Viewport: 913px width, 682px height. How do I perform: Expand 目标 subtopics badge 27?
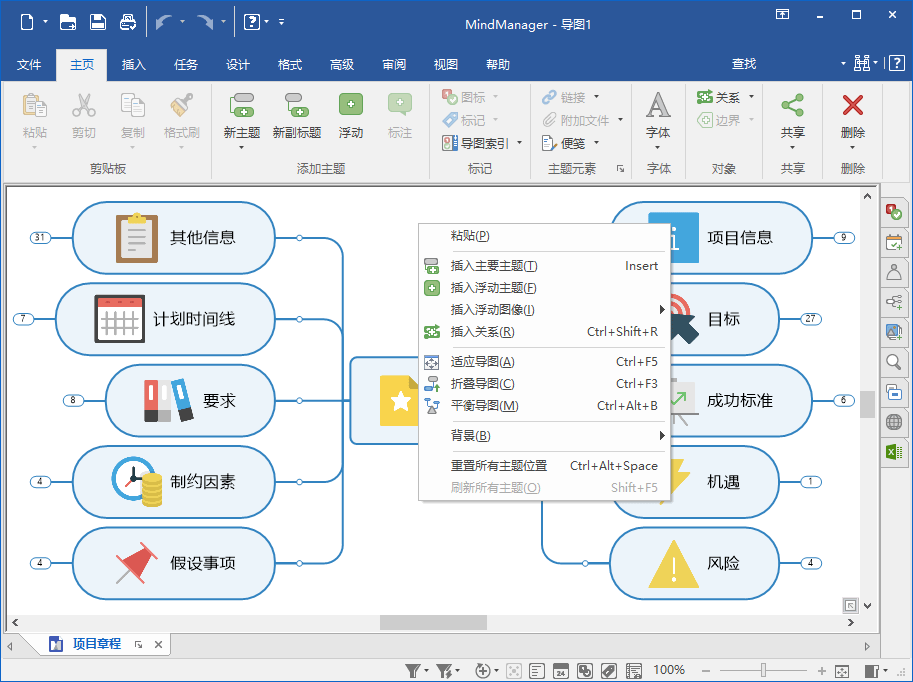click(811, 319)
